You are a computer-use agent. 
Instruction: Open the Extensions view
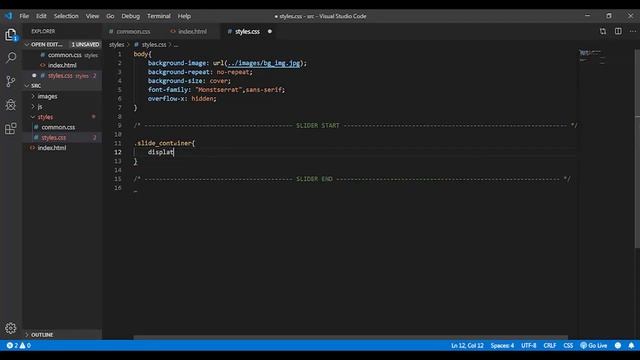coord(11,129)
